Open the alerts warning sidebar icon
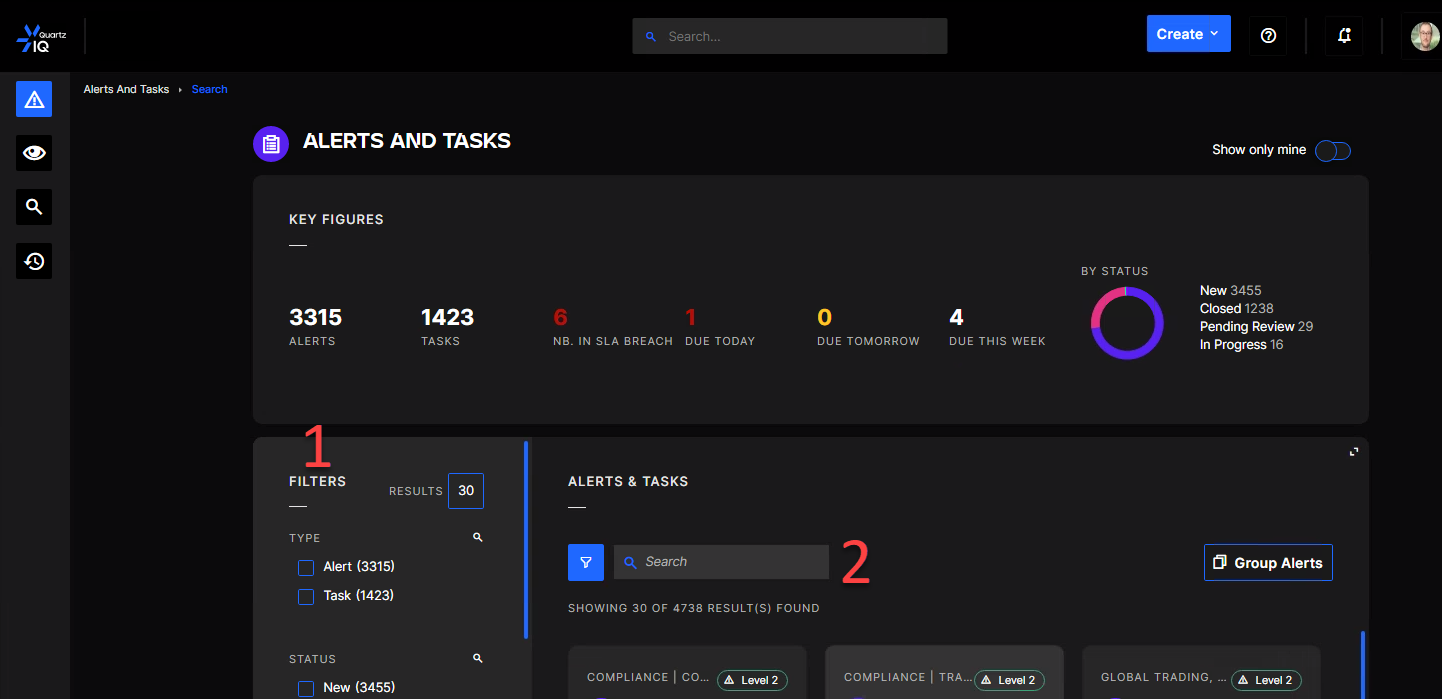 point(34,99)
